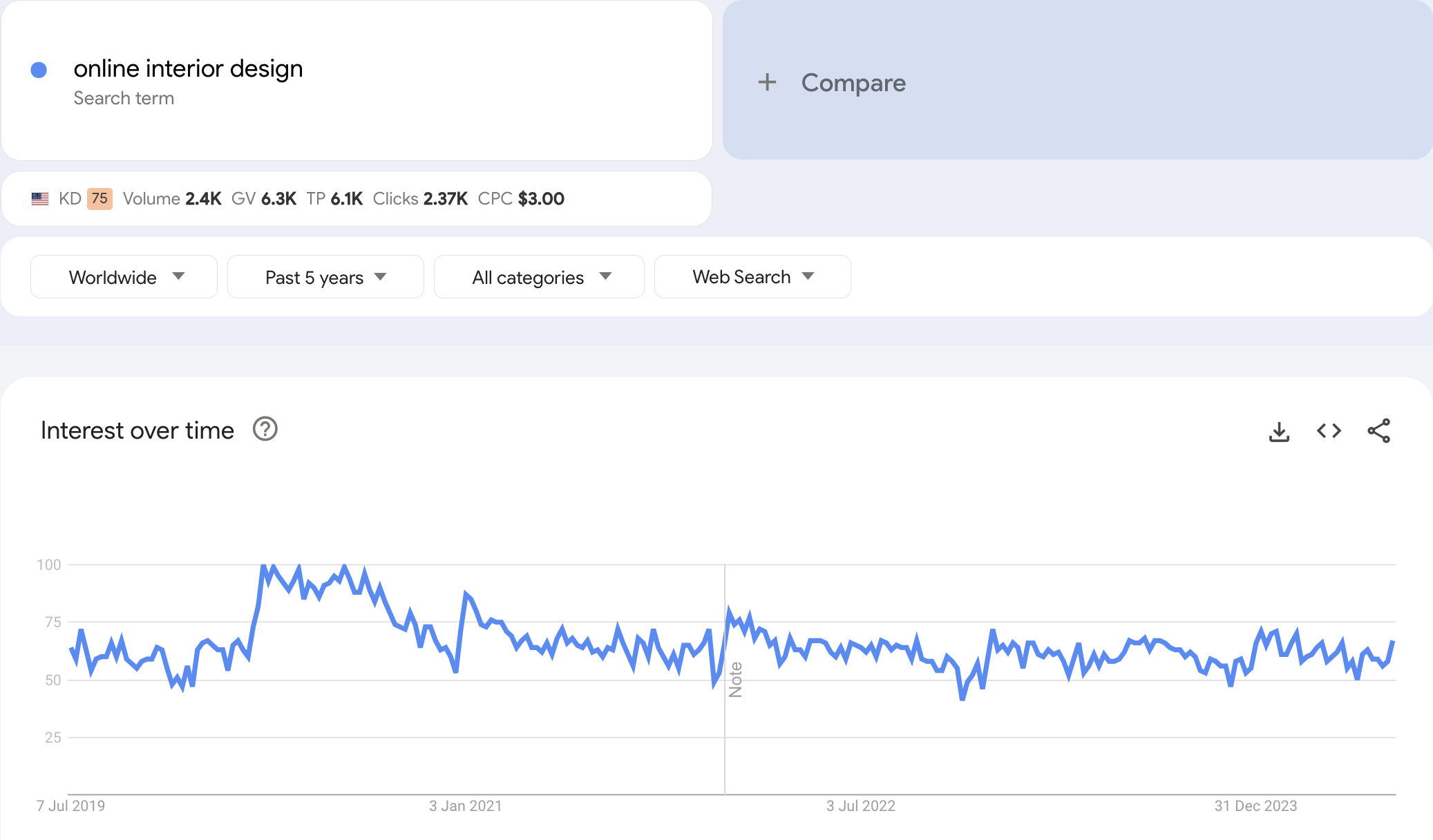Click the CPC $3.00 metric

[x=521, y=199]
